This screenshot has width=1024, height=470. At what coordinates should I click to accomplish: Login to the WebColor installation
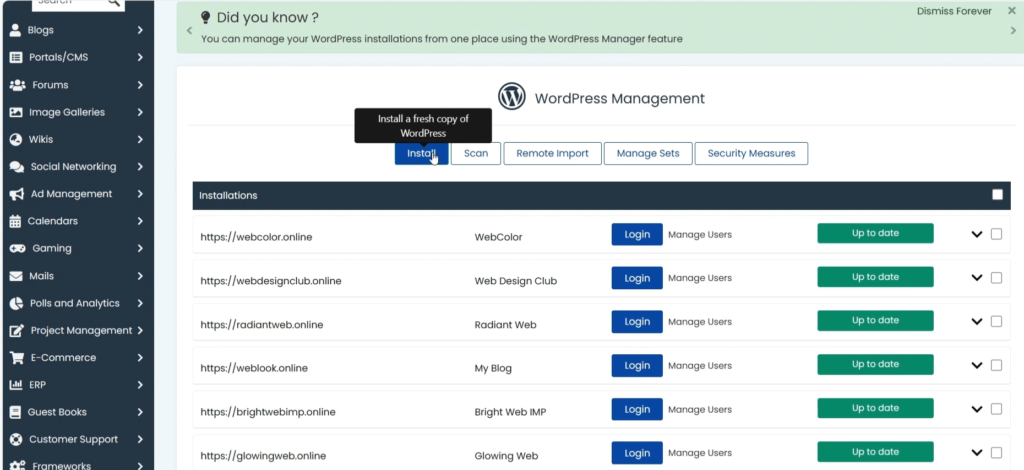click(637, 234)
